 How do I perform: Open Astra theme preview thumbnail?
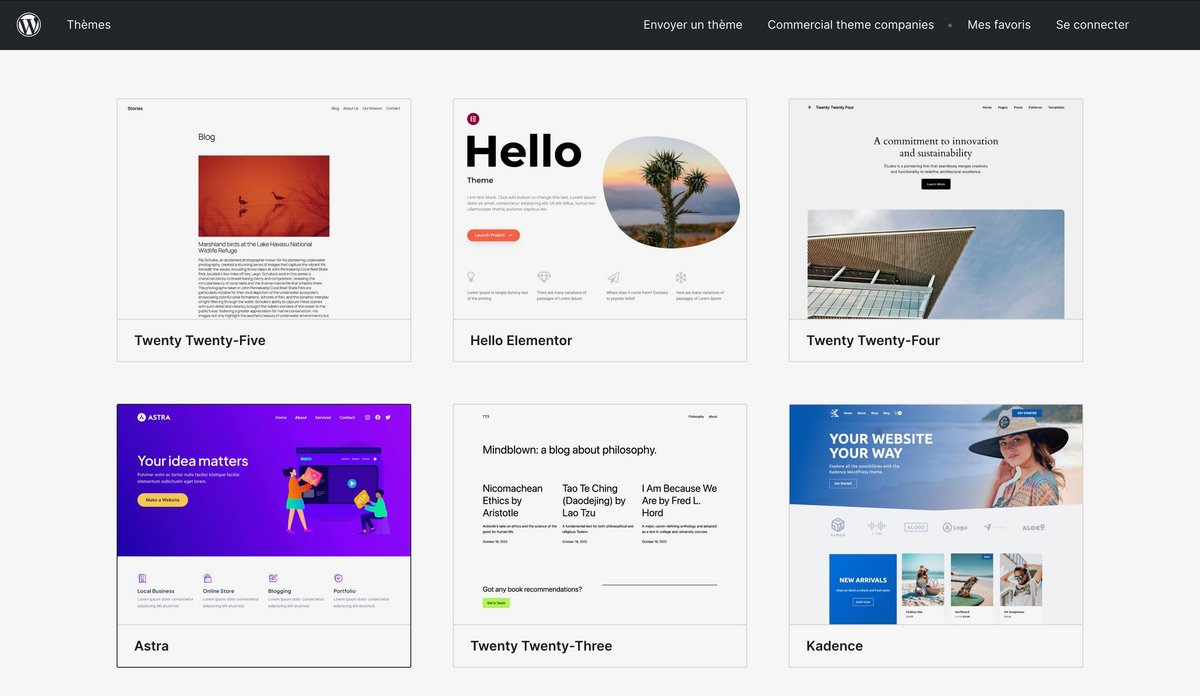(x=264, y=515)
